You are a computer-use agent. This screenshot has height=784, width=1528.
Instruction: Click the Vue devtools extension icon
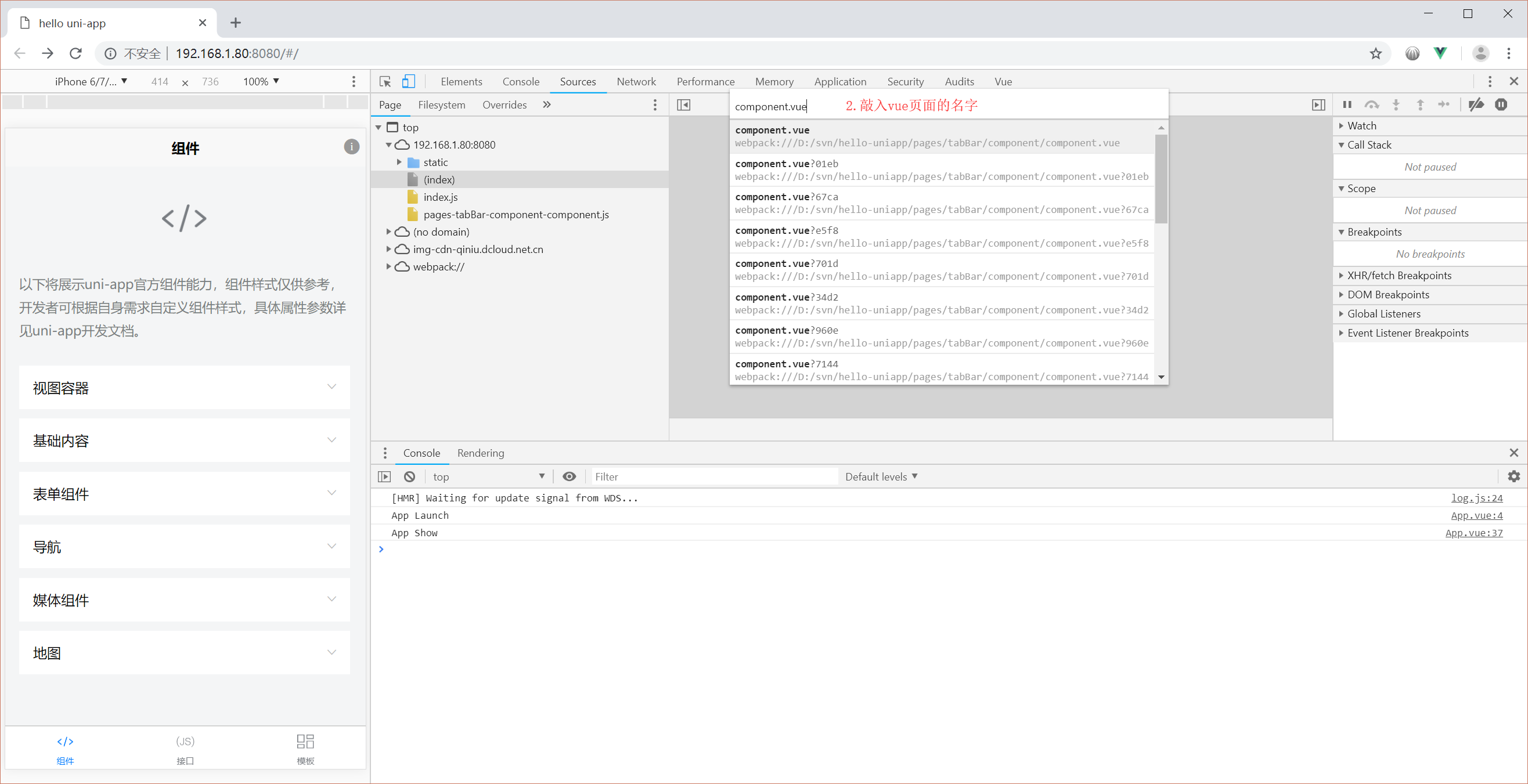[1440, 53]
